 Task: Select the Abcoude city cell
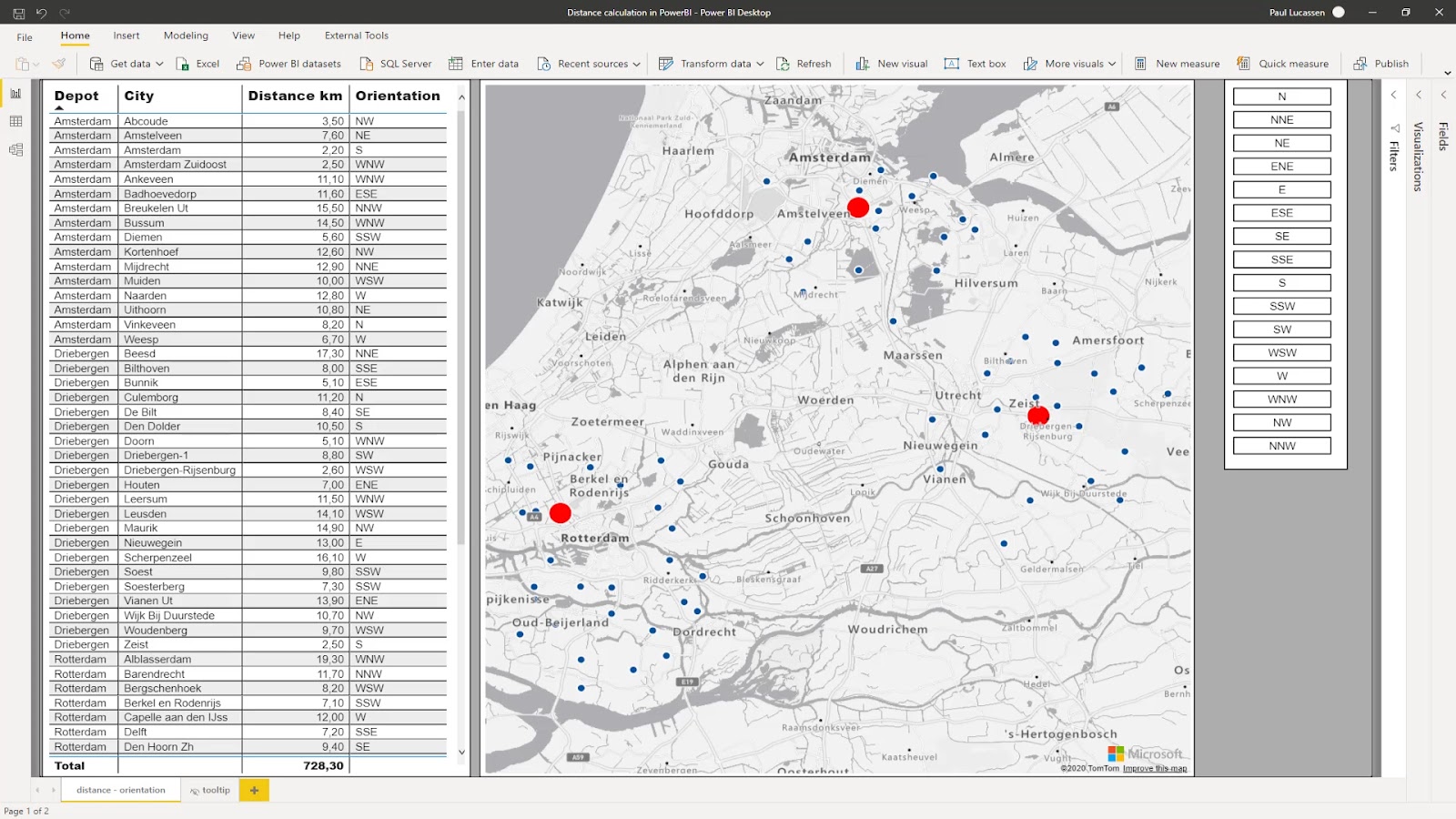(x=181, y=121)
